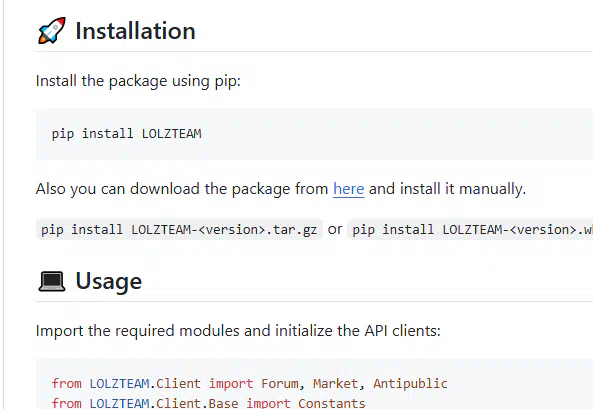Screen dimensions: 593x409
Task: Click the laptop emoji beside Usage
Action: 52,281
